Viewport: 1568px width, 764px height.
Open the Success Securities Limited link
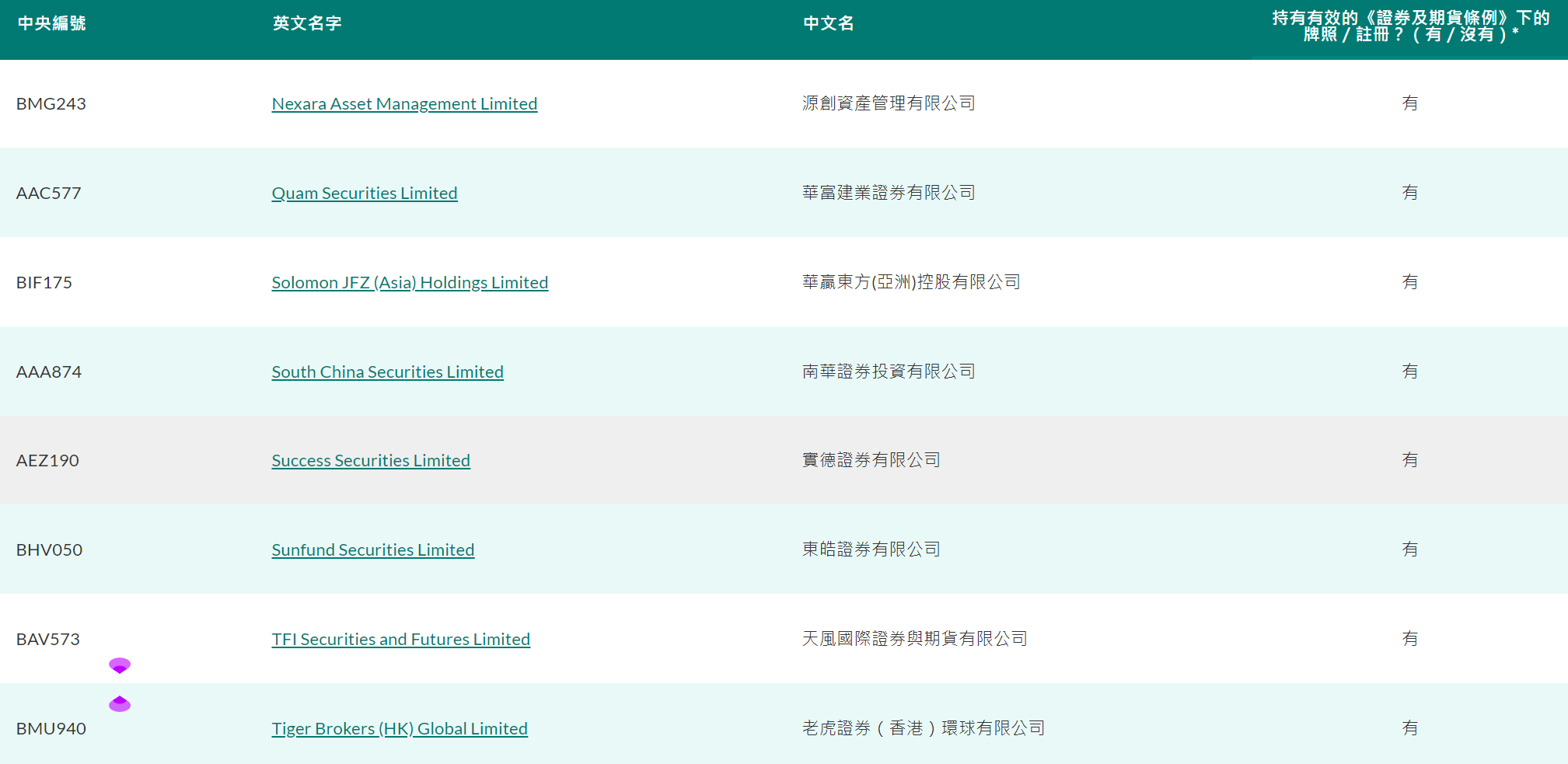coord(371,460)
